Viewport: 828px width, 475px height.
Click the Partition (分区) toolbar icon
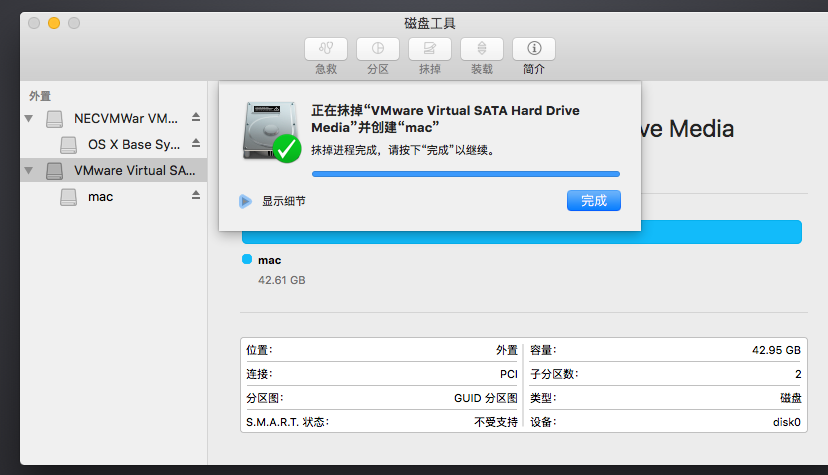[378, 49]
